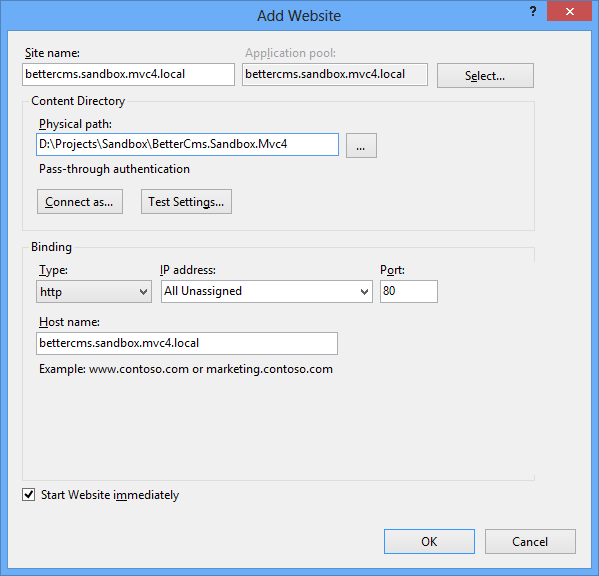Open Connect as settings
Screen dimensions: 599x576
coord(80,201)
